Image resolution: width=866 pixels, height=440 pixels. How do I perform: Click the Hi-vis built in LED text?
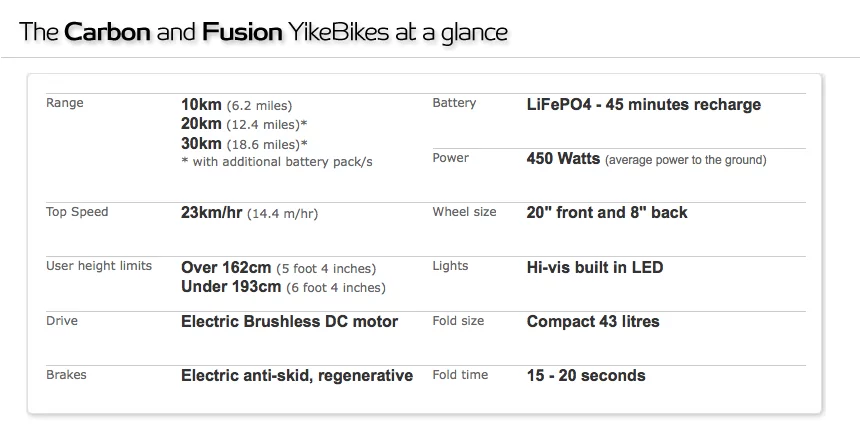(x=595, y=267)
